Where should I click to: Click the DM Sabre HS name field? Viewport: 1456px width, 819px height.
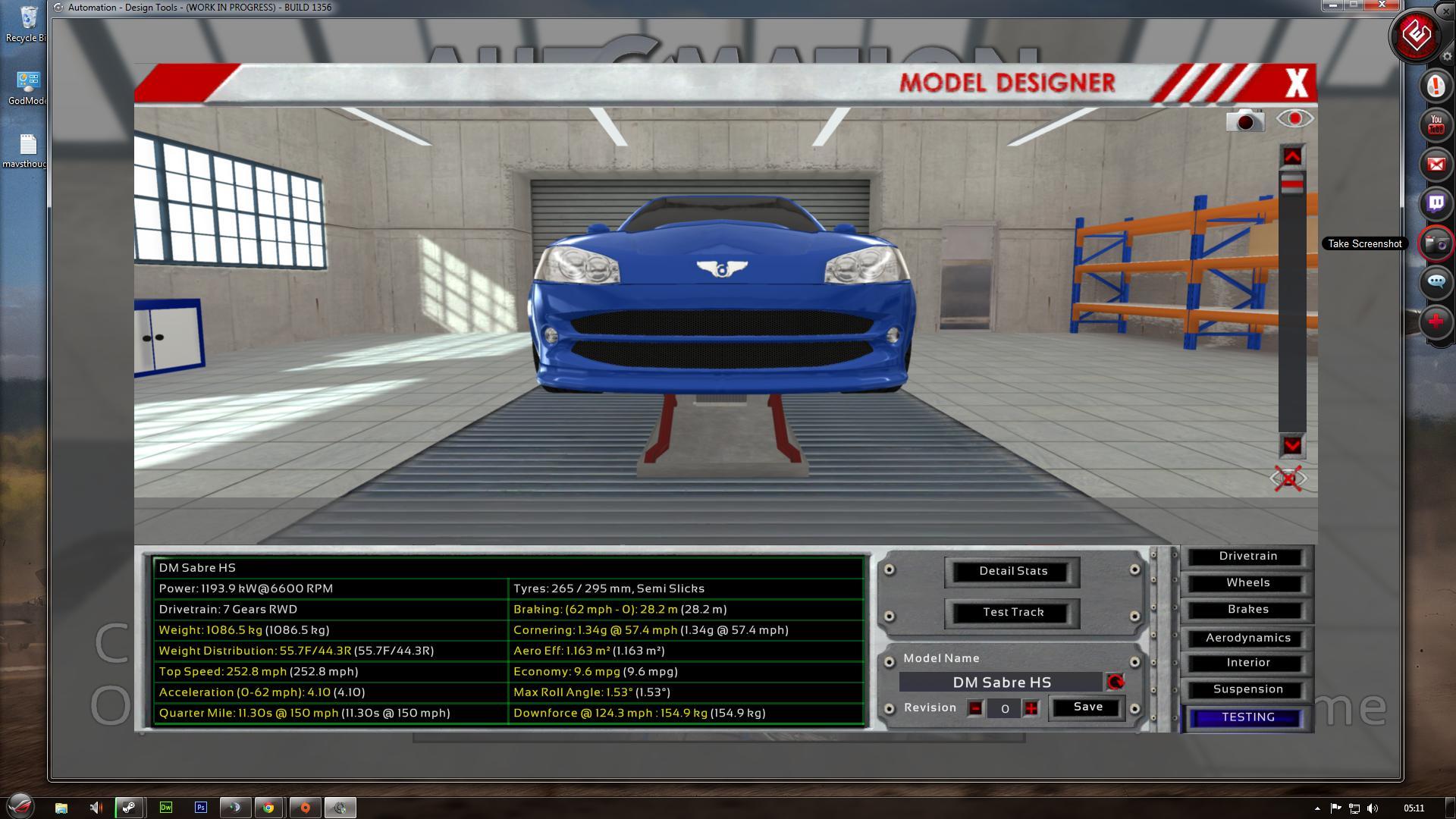1001,682
